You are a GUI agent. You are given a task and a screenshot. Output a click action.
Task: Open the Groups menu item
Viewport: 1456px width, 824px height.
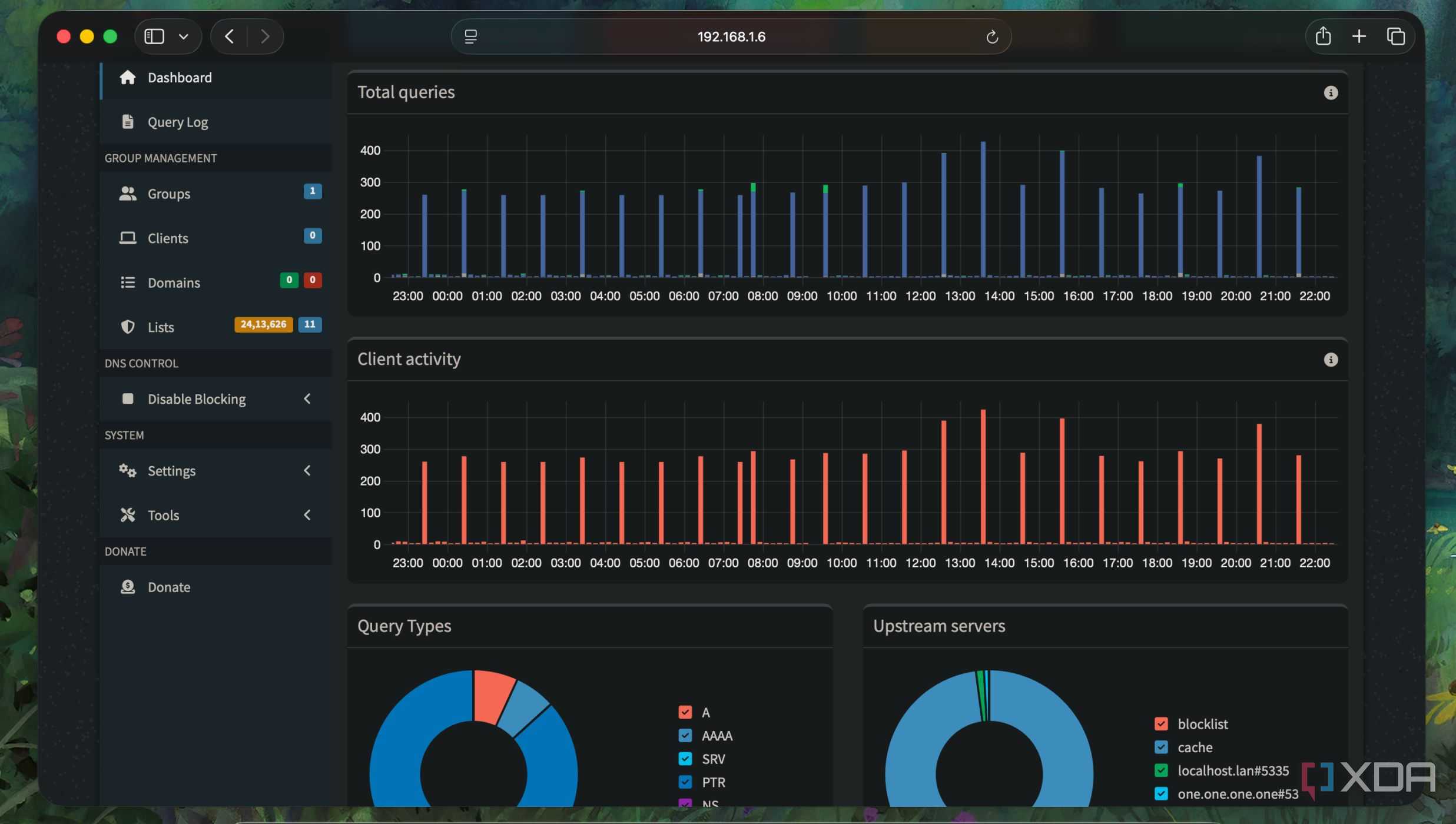215,194
